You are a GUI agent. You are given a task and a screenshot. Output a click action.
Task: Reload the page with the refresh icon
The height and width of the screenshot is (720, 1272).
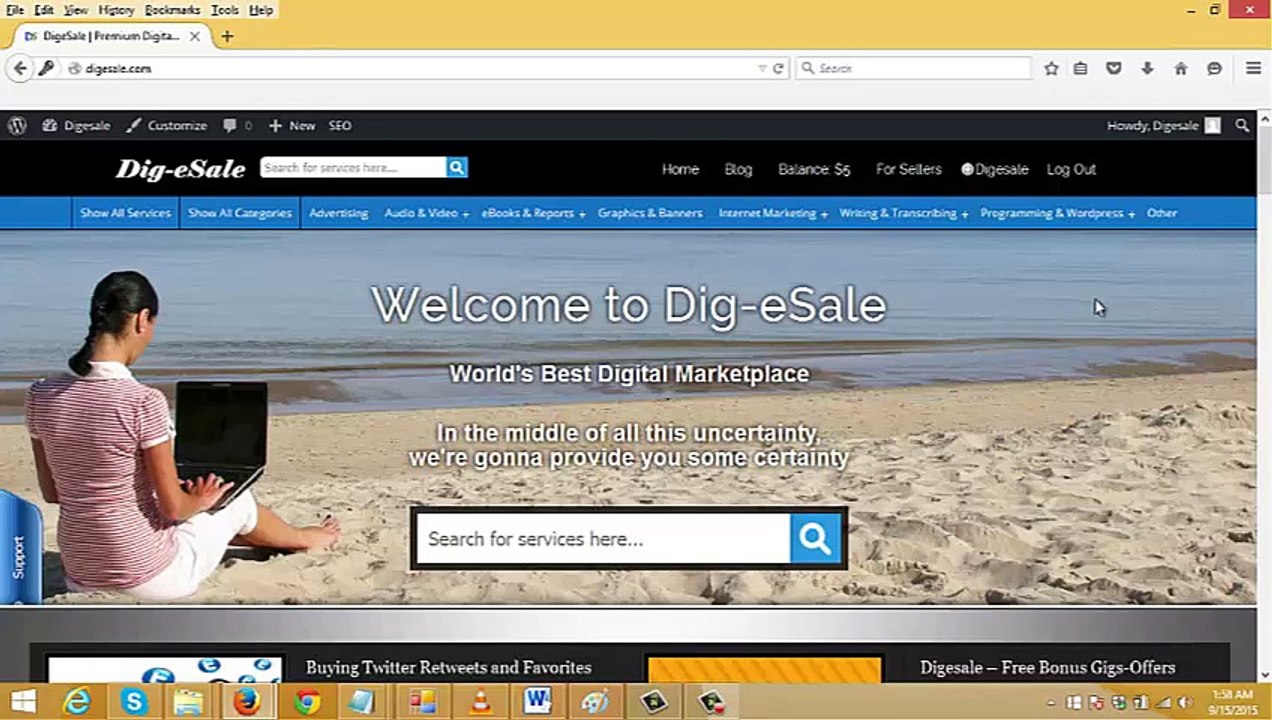coord(778,68)
